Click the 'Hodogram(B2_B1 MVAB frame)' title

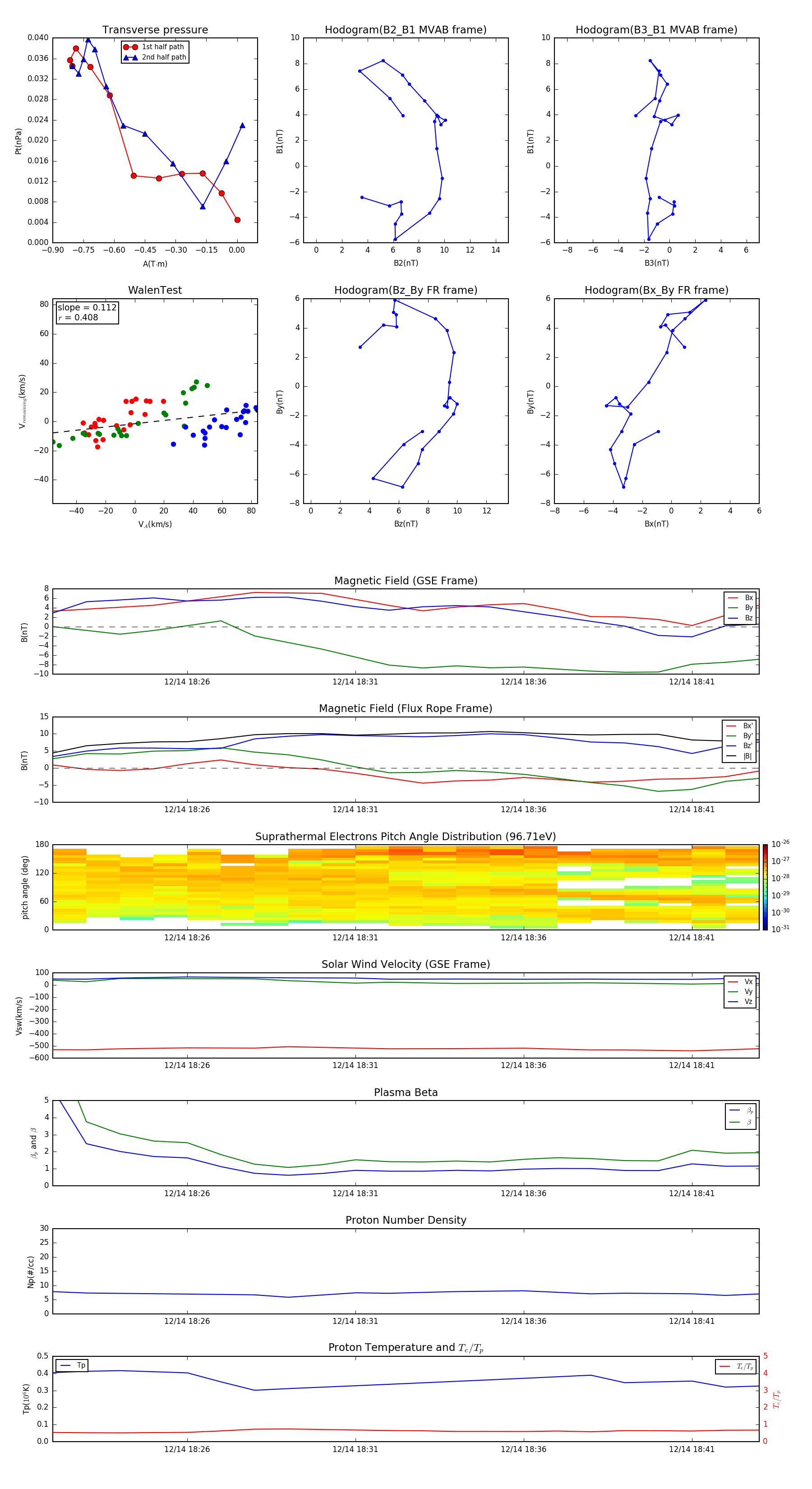point(406,30)
